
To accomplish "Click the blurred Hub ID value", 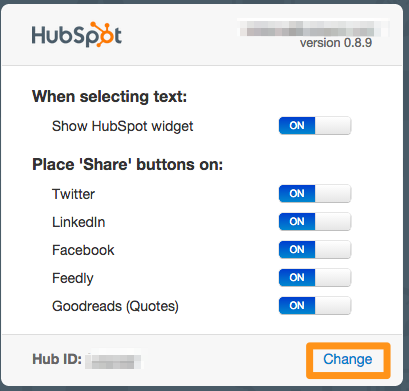I will pos(113,360).
